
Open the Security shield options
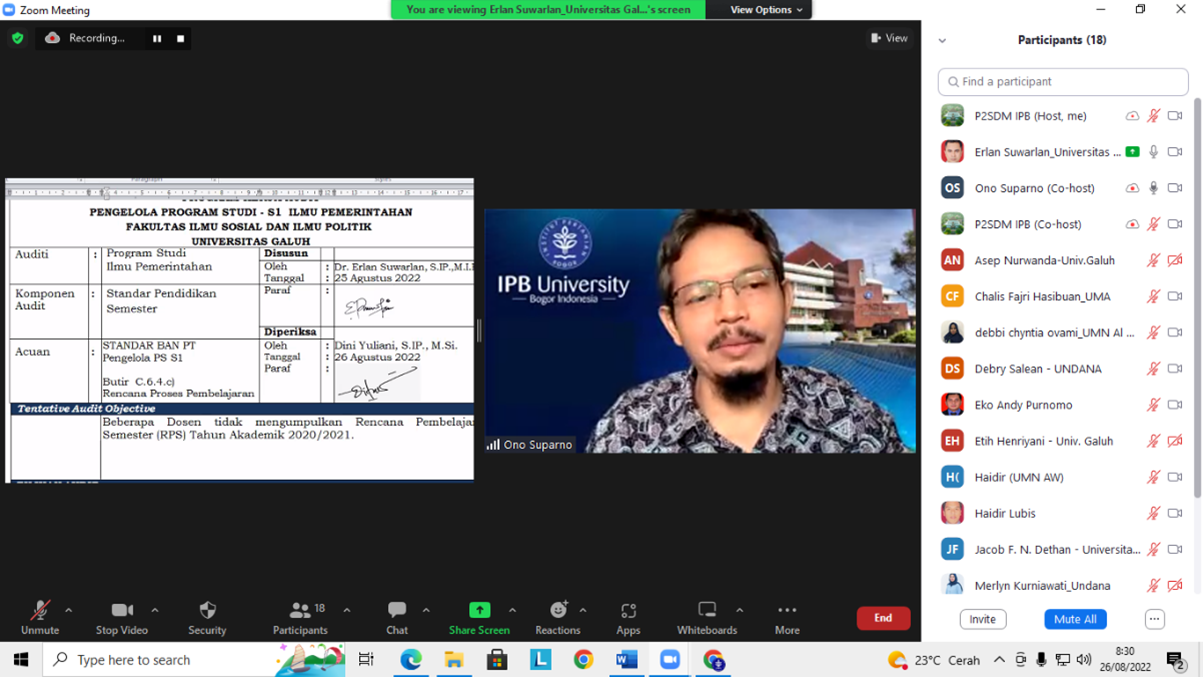(207, 616)
